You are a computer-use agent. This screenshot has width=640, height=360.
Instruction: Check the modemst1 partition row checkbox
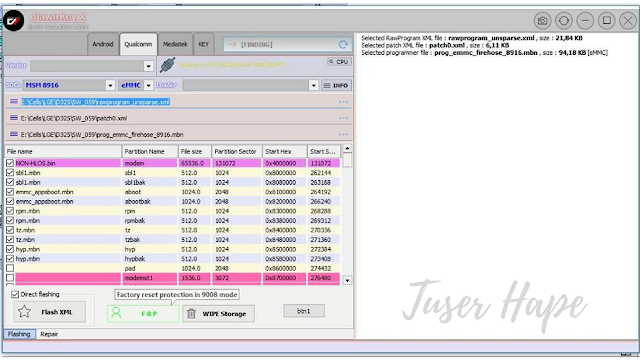pos(10,278)
